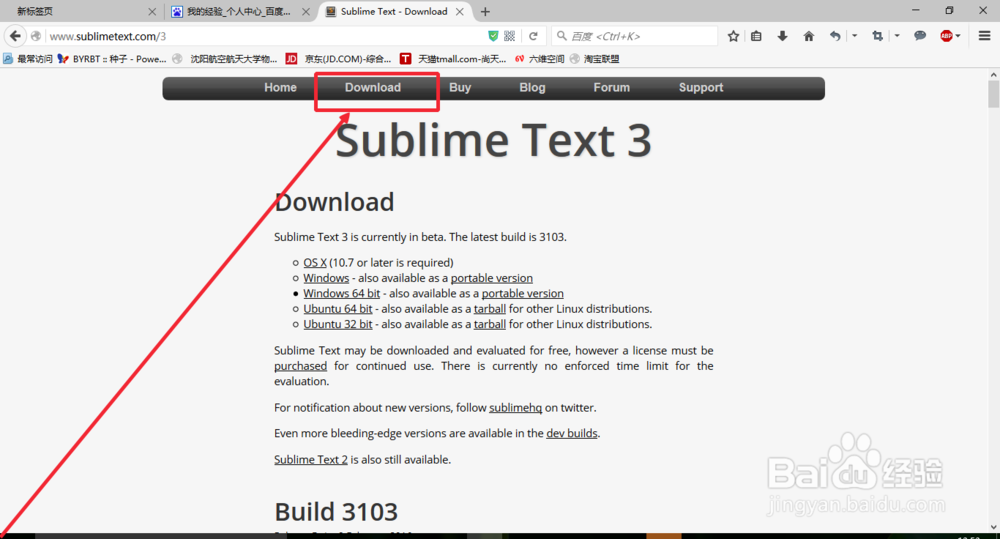Click the Sublime Text 3 title

pyautogui.click(x=493, y=140)
